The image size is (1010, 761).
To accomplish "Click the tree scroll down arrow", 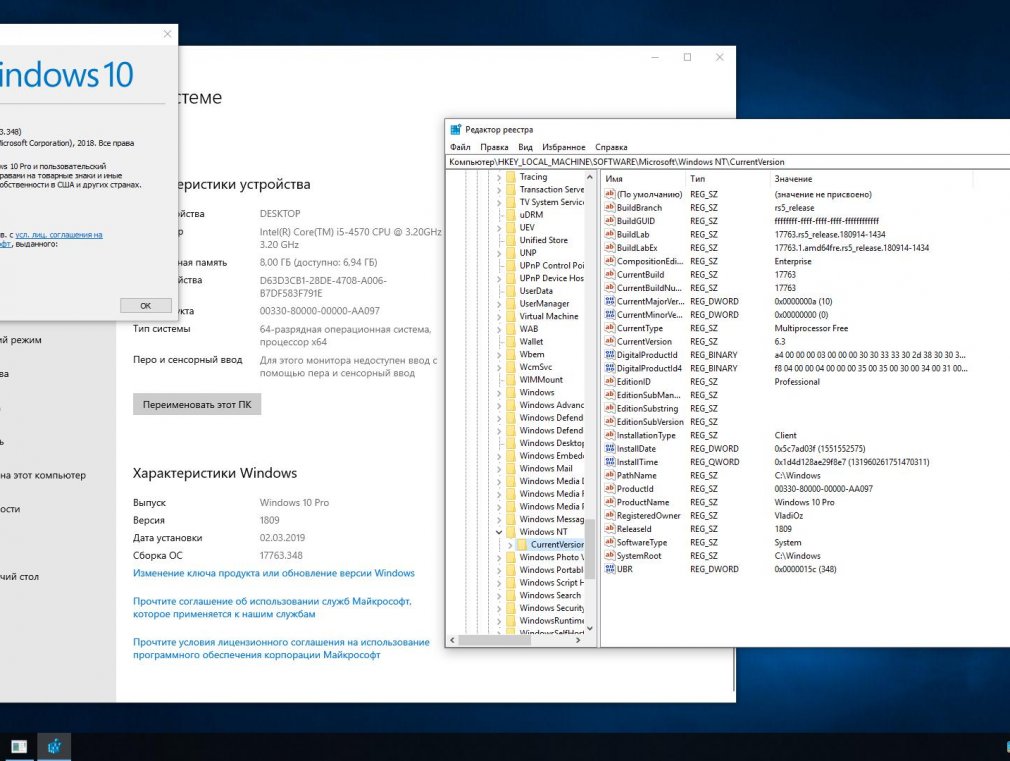I will [x=589, y=628].
